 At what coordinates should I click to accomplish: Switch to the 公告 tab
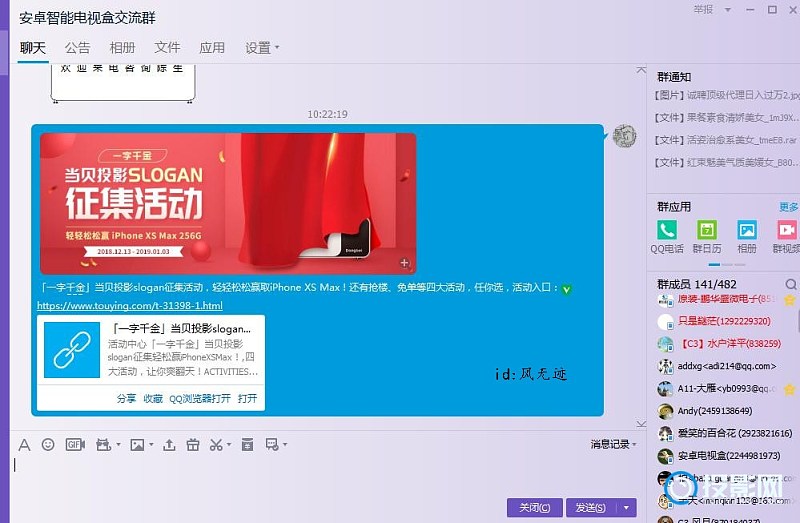tap(77, 47)
